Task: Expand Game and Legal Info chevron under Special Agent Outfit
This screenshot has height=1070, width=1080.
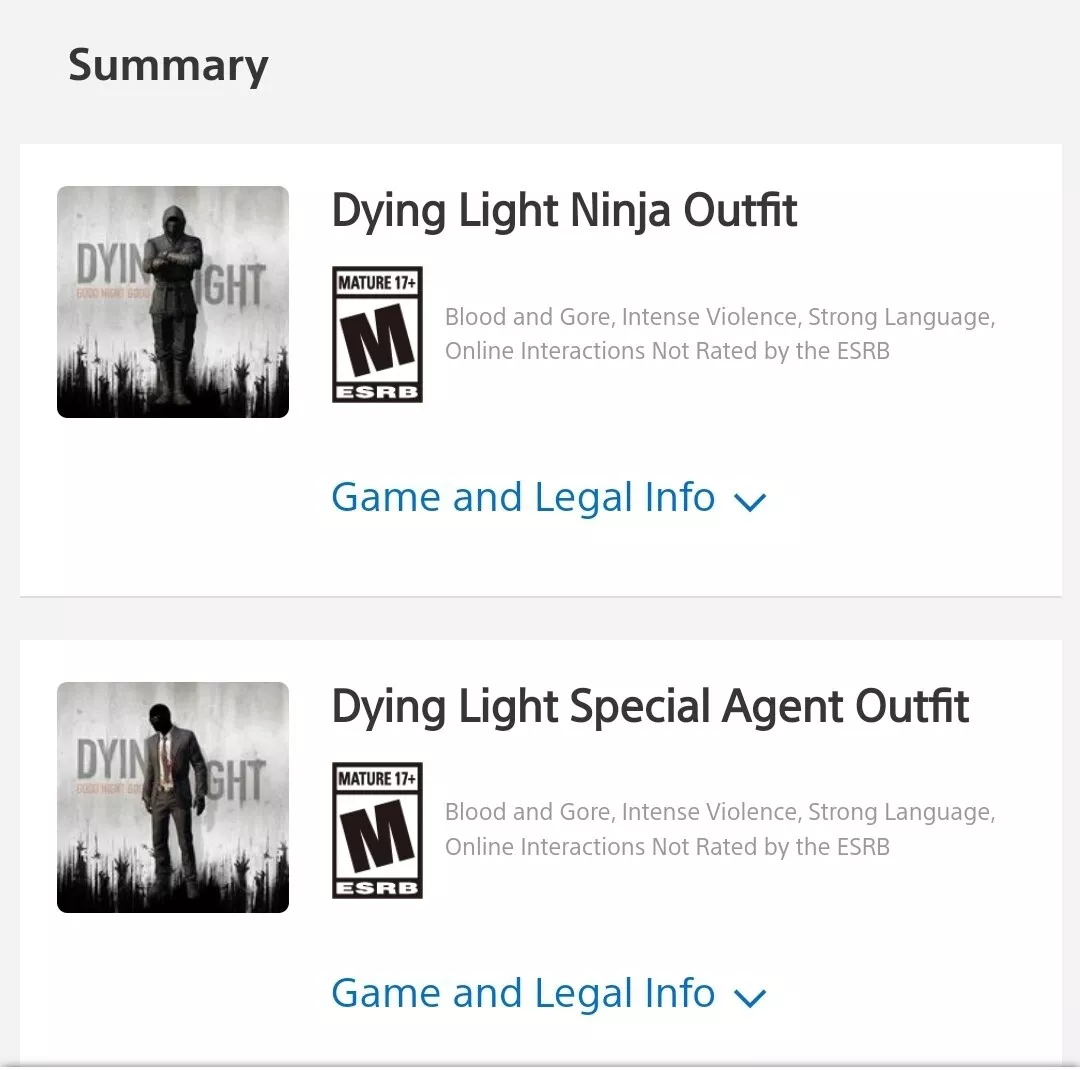Action: click(750, 997)
